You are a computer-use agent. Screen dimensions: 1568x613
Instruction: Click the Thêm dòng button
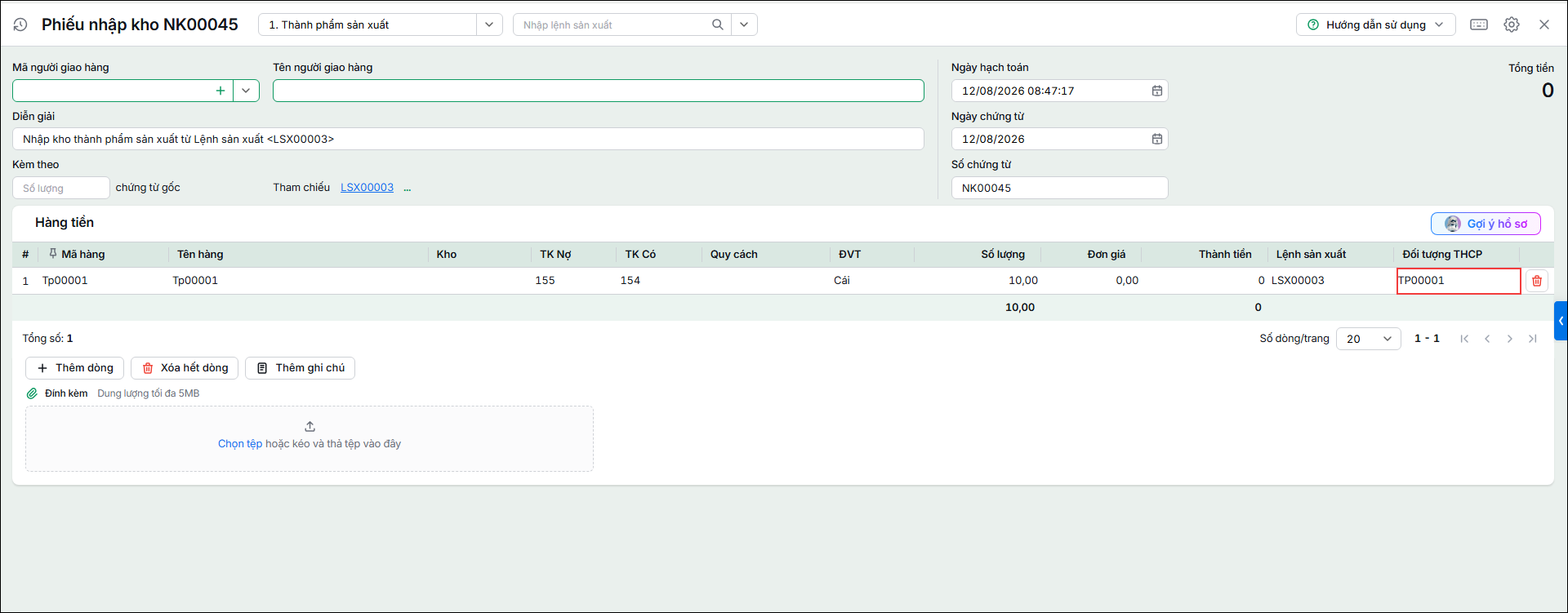pos(74,368)
